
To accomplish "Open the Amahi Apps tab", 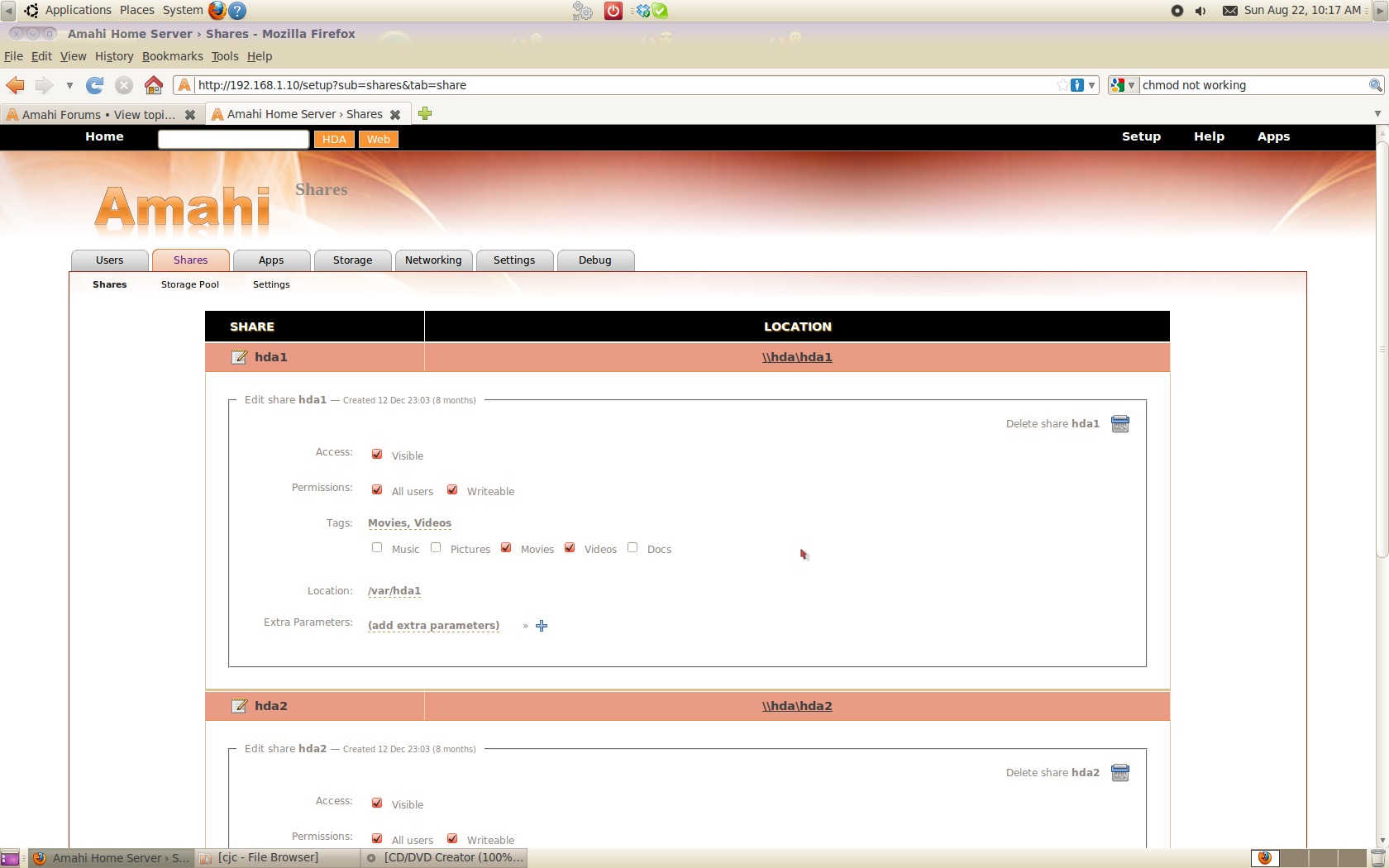I will tap(271, 260).
